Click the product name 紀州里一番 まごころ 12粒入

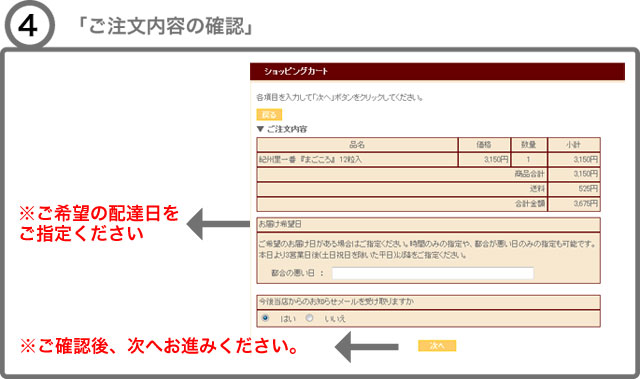(310, 160)
